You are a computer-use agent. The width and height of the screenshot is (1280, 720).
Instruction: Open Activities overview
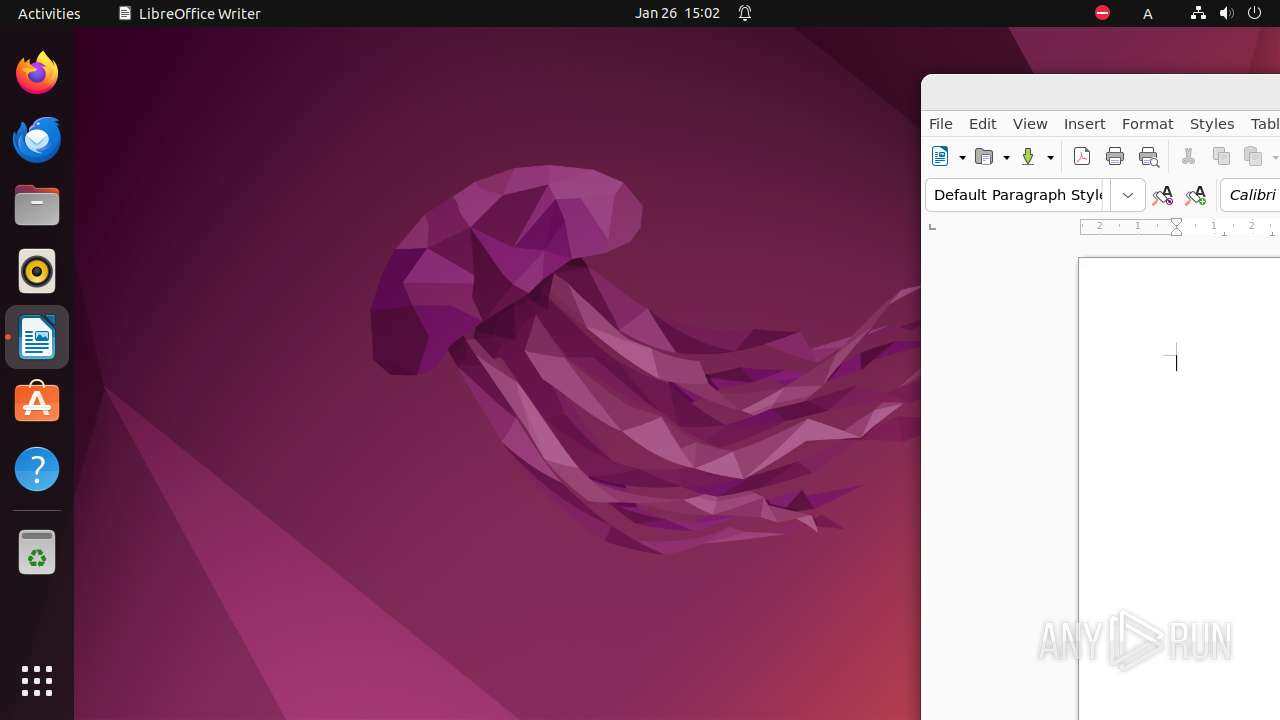click(x=49, y=13)
